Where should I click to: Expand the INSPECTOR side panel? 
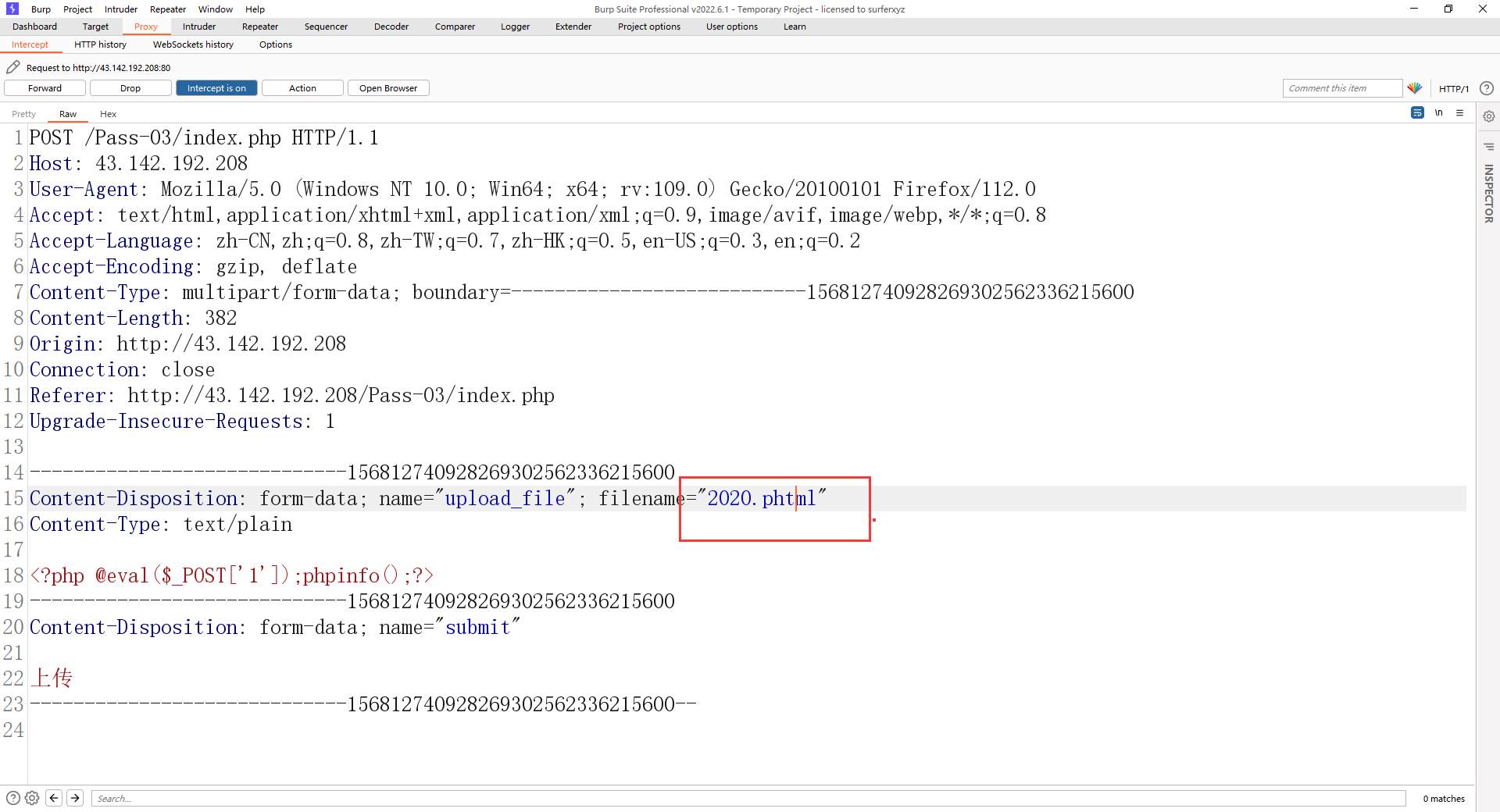click(1489, 194)
